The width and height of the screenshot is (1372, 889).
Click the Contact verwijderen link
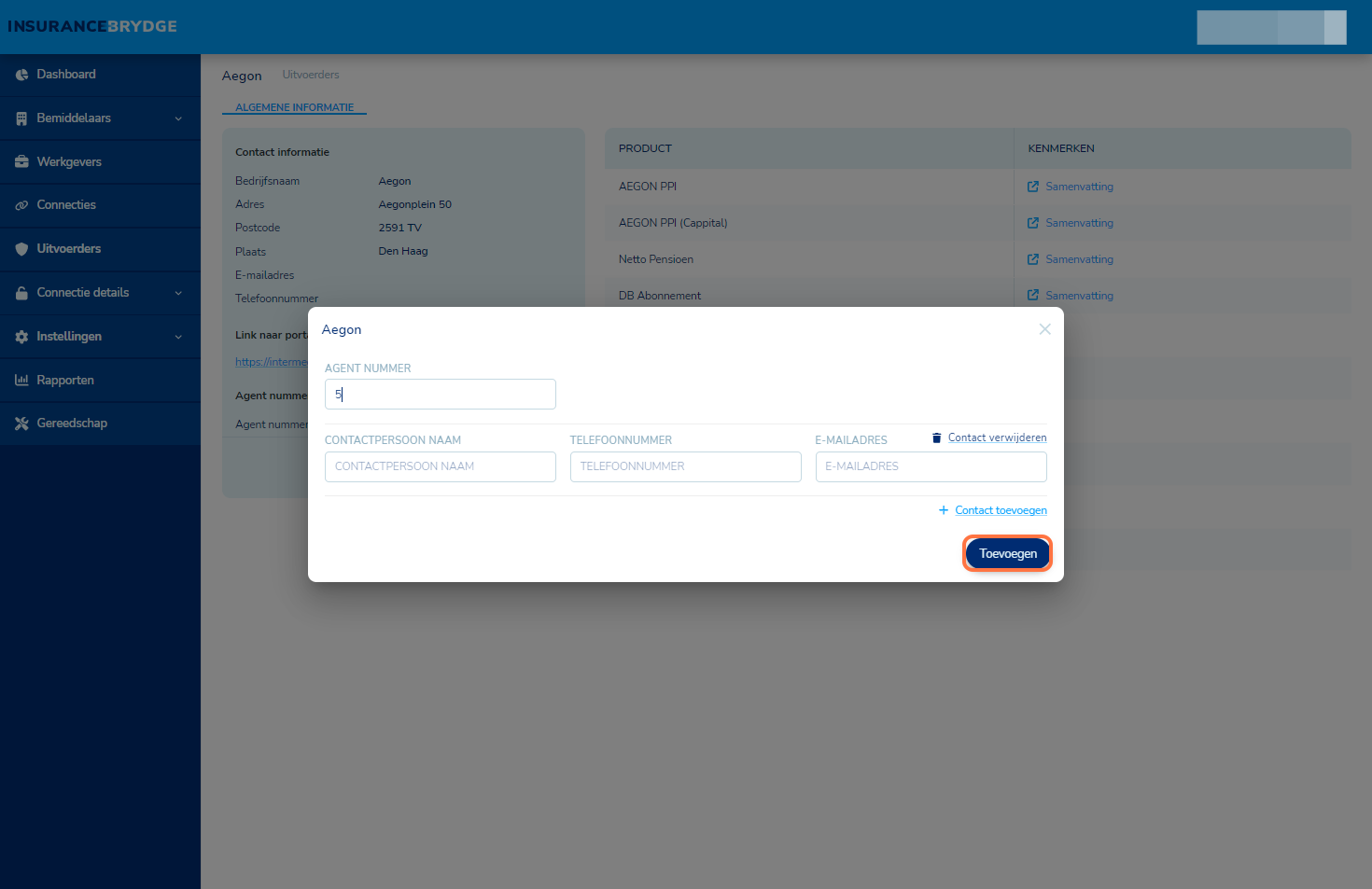point(997,438)
